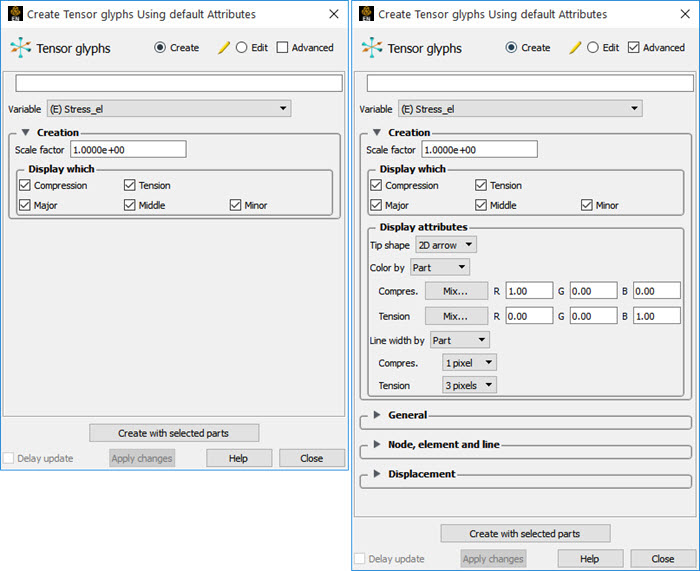Uncheck Advanced checkbox in right dialog

coord(633,47)
